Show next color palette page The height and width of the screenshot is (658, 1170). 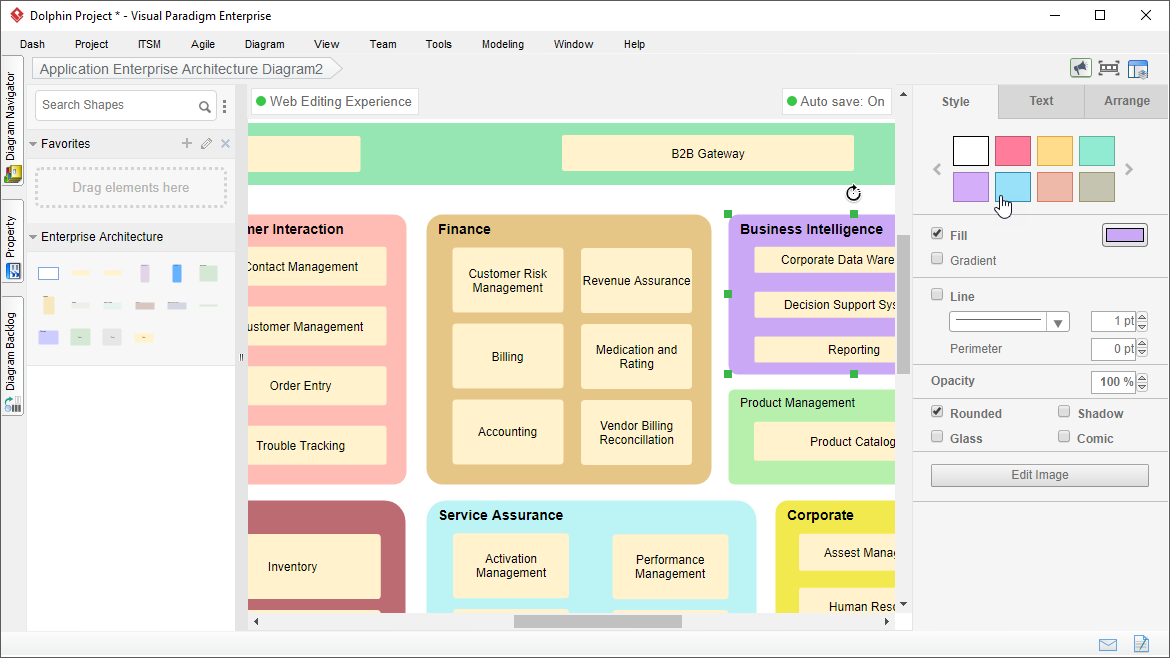point(1129,169)
